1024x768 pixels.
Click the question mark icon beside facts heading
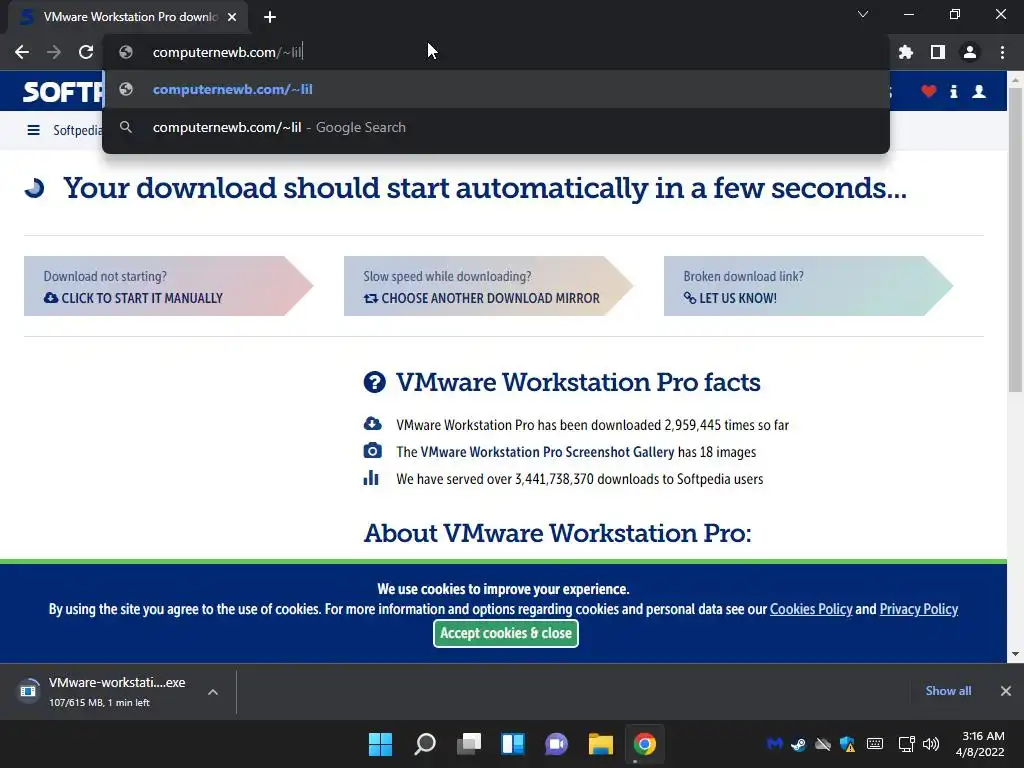point(374,382)
